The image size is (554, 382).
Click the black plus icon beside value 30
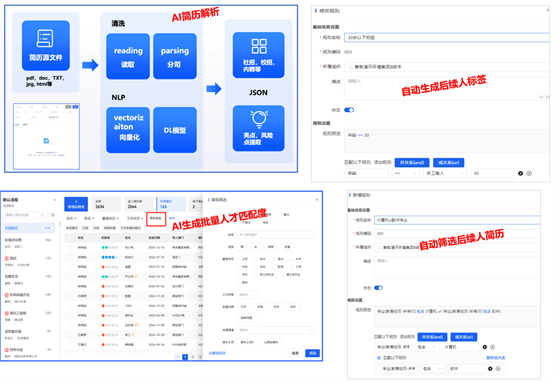click(520, 173)
